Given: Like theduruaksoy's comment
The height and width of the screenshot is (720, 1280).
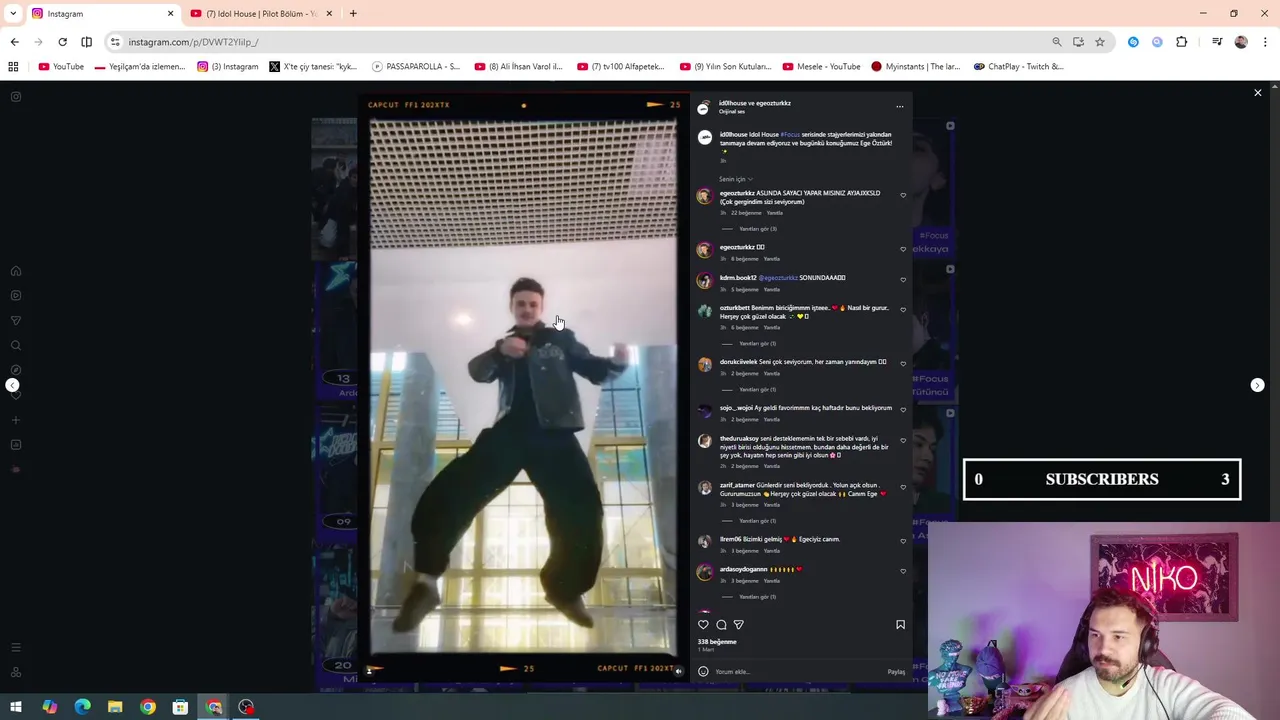Looking at the screenshot, I should pos(903,440).
